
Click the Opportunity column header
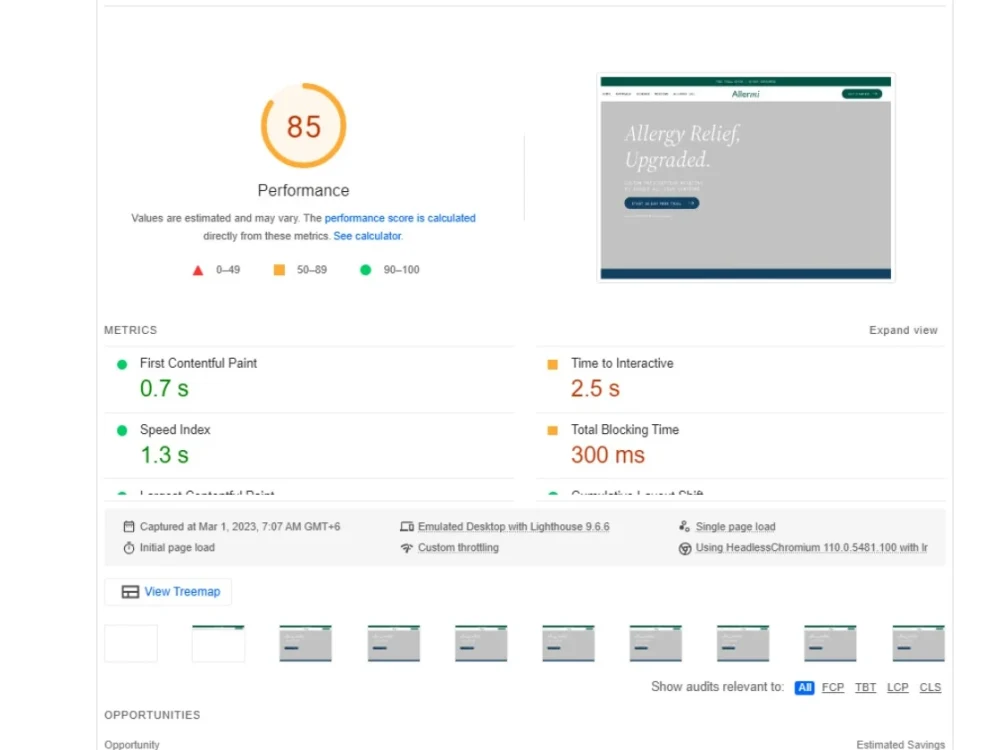click(131, 744)
